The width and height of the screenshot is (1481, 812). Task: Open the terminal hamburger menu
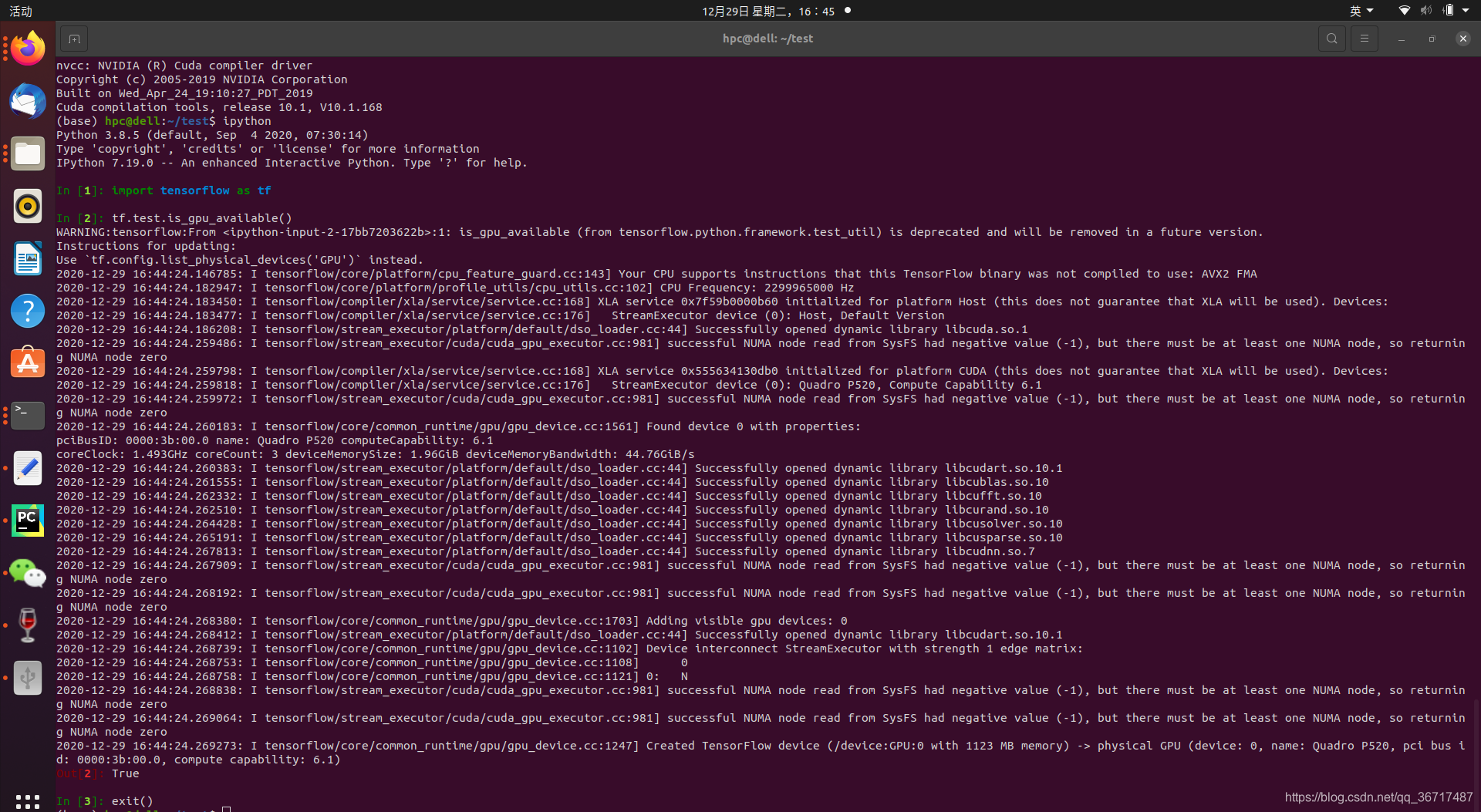tap(1365, 39)
